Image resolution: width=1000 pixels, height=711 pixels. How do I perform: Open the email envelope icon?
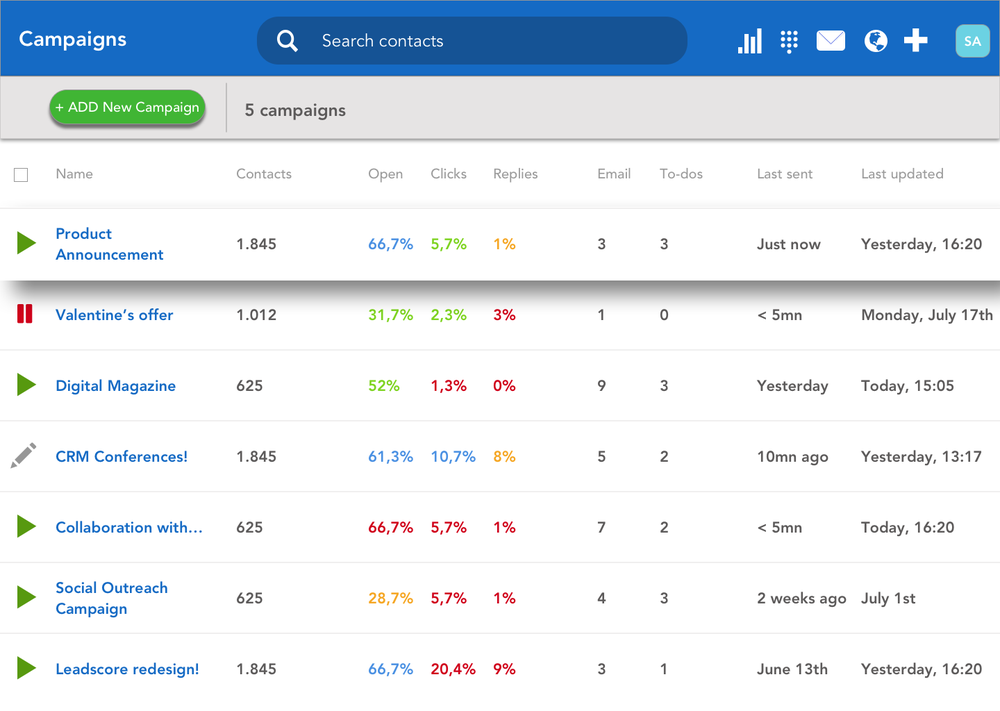click(831, 41)
